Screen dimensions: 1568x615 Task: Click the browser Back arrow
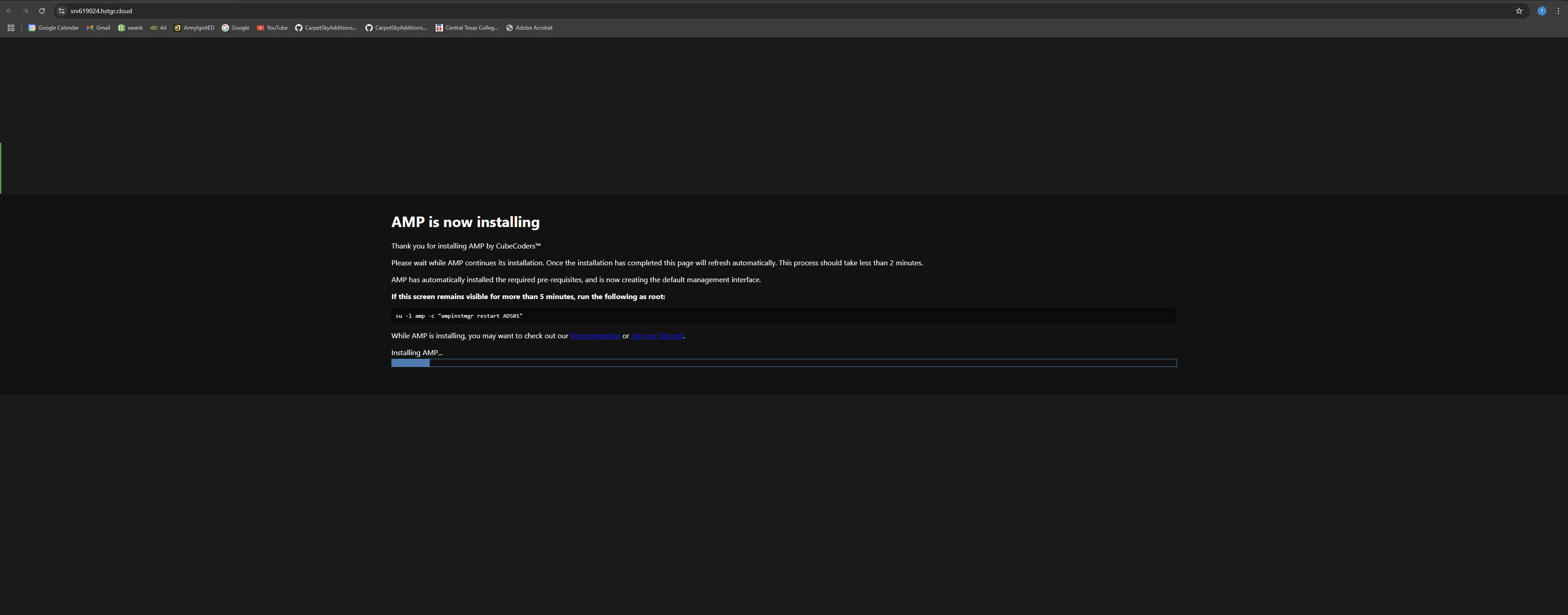click(9, 11)
